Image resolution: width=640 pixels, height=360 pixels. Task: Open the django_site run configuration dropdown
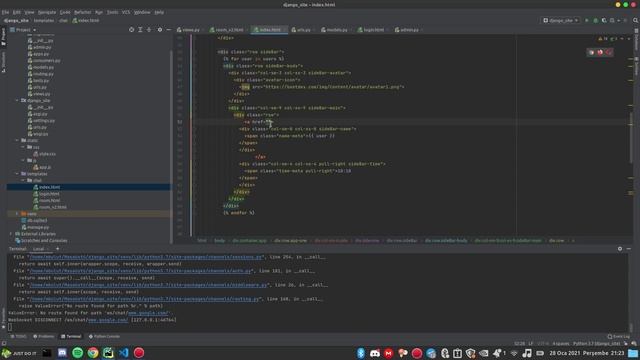pyautogui.click(x=561, y=20)
